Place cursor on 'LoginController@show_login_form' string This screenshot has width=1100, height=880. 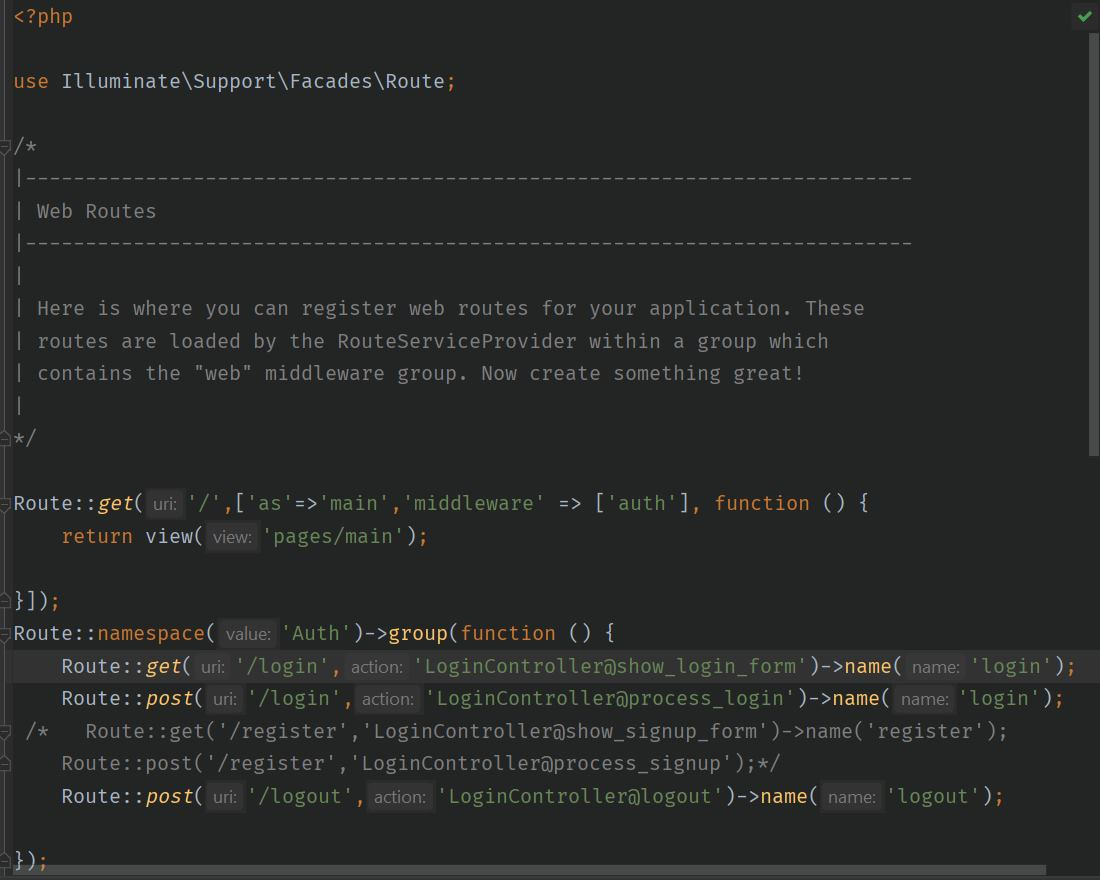click(610, 666)
